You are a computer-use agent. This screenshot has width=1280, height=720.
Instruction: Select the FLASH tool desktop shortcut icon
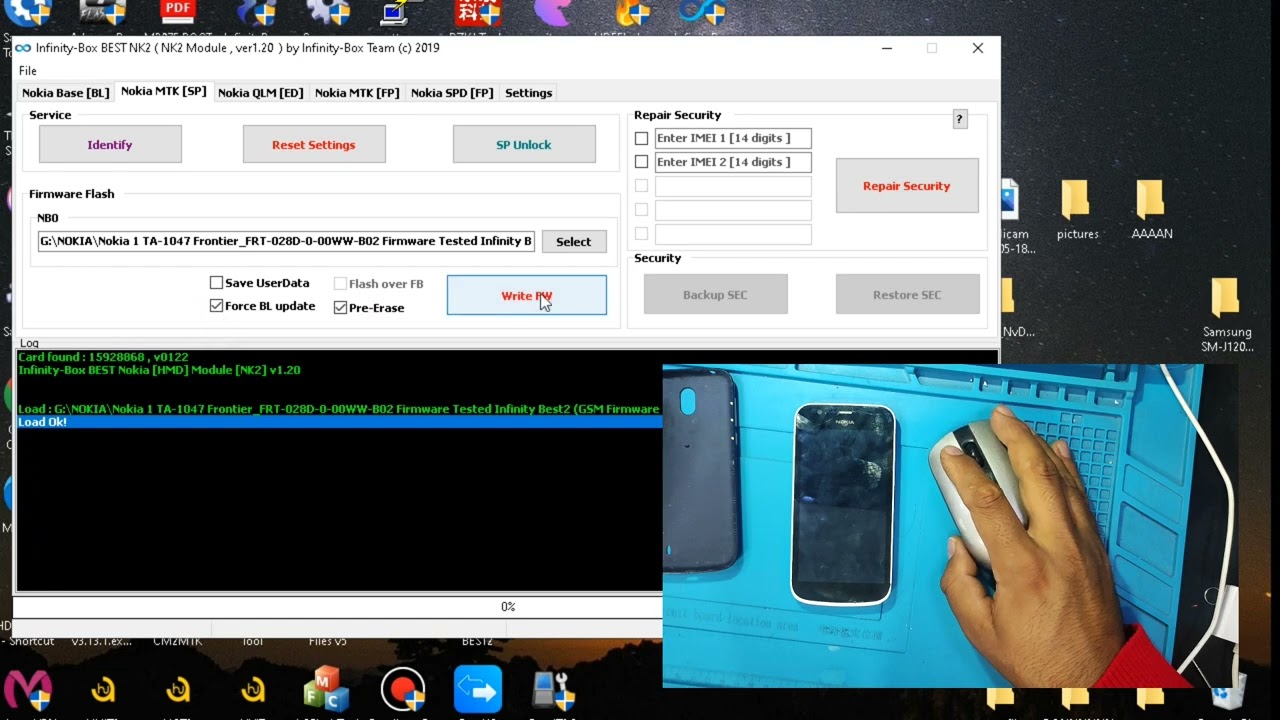pyautogui.click(x=103, y=12)
